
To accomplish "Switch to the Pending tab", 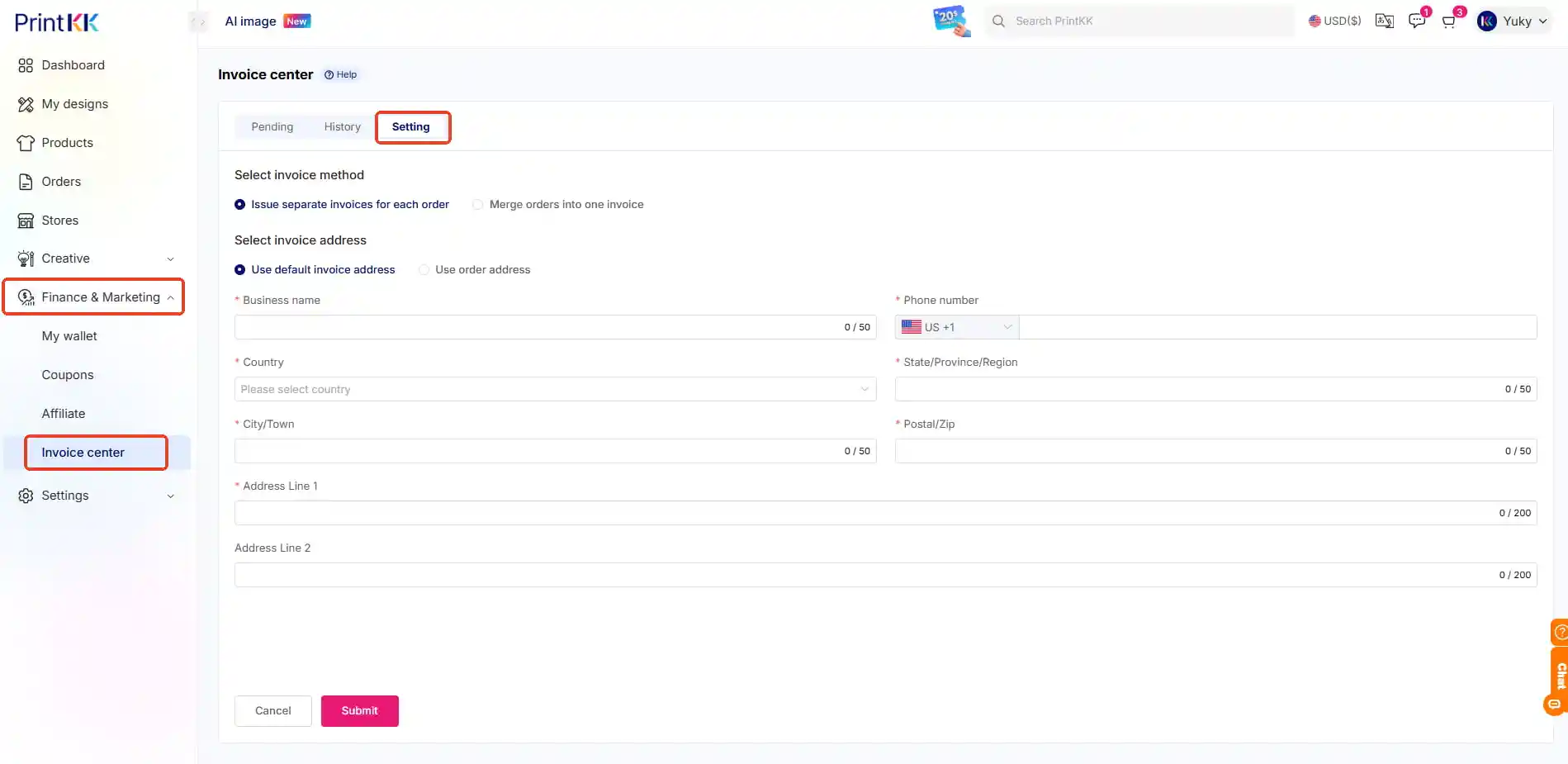I will pos(272,126).
